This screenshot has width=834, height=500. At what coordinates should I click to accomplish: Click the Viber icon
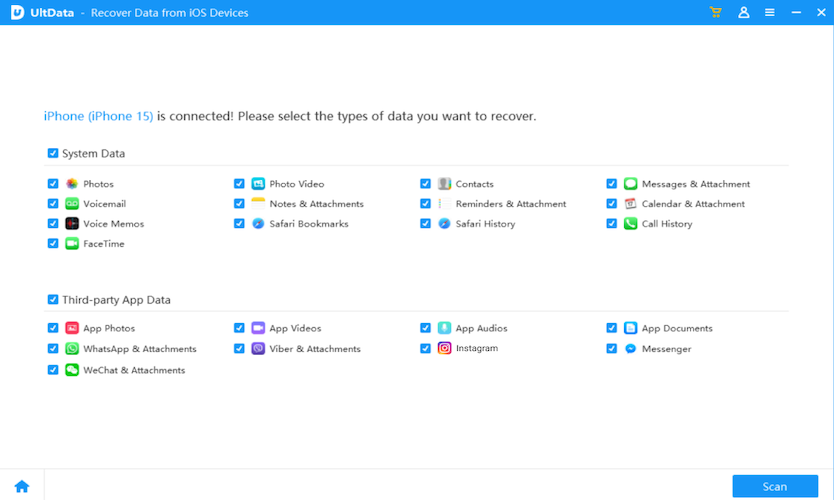click(x=258, y=349)
